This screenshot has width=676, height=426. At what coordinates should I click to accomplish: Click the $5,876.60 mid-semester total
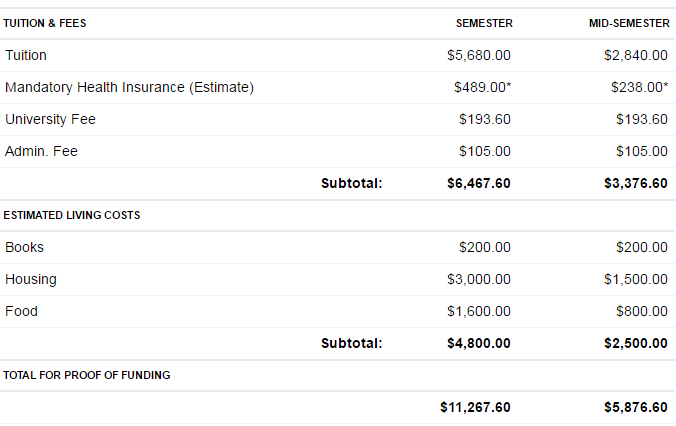point(636,407)
